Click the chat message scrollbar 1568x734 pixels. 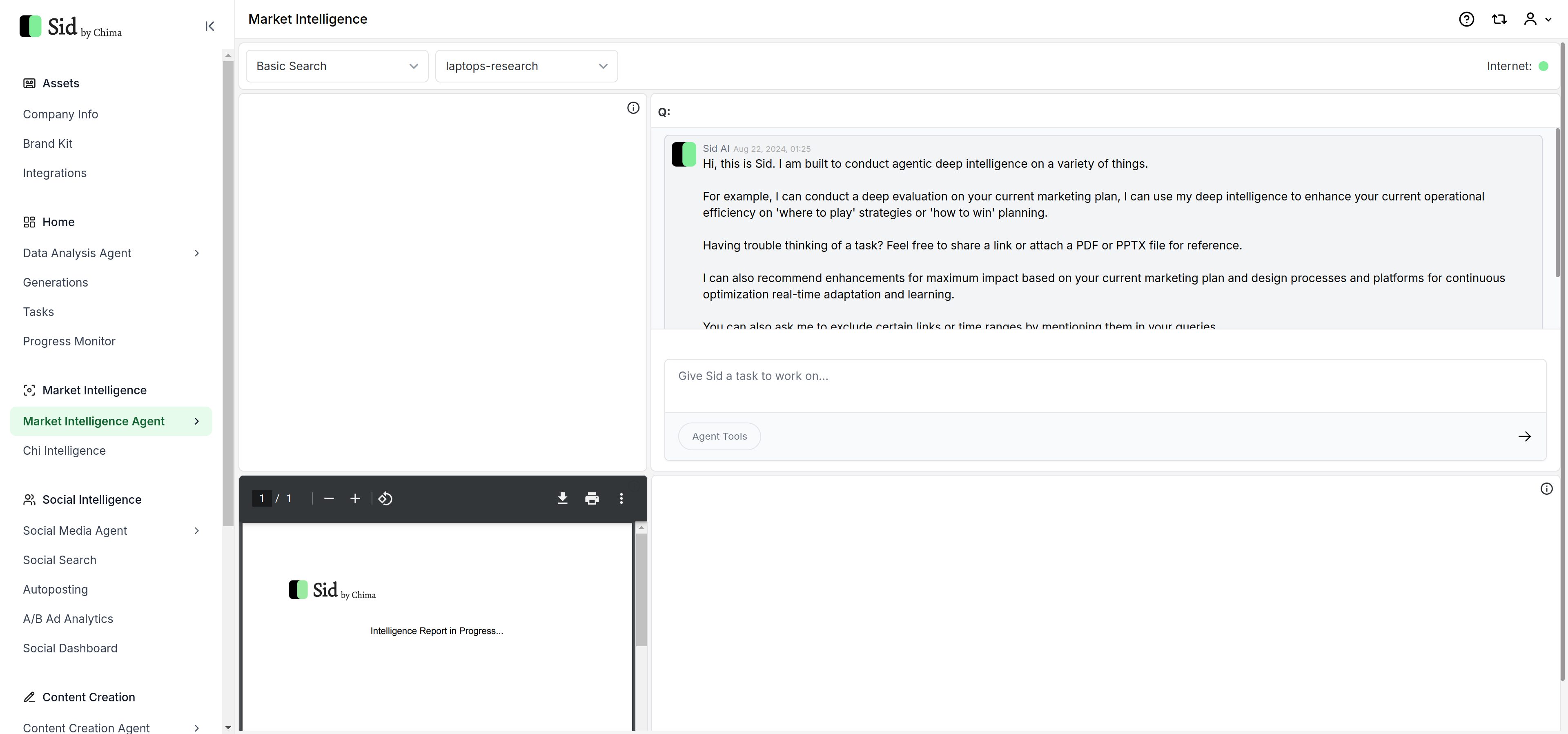1558,202
